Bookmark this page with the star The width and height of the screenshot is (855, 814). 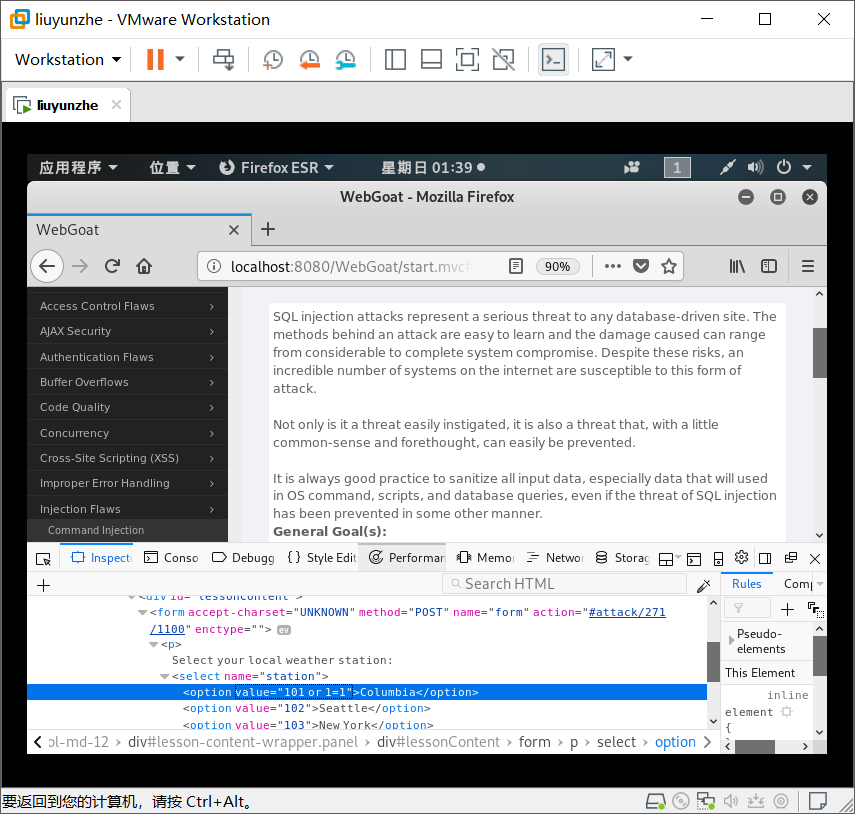(x=669, y=266)
